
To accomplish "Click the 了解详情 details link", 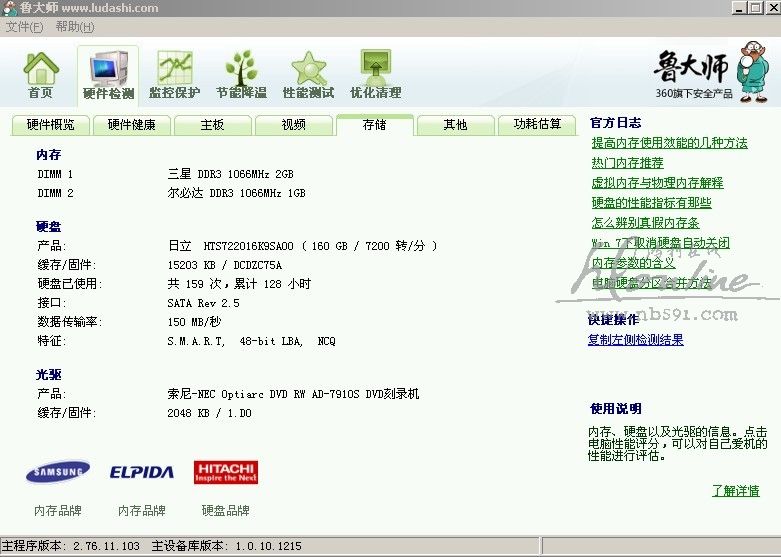I will (x=736, y=491).
